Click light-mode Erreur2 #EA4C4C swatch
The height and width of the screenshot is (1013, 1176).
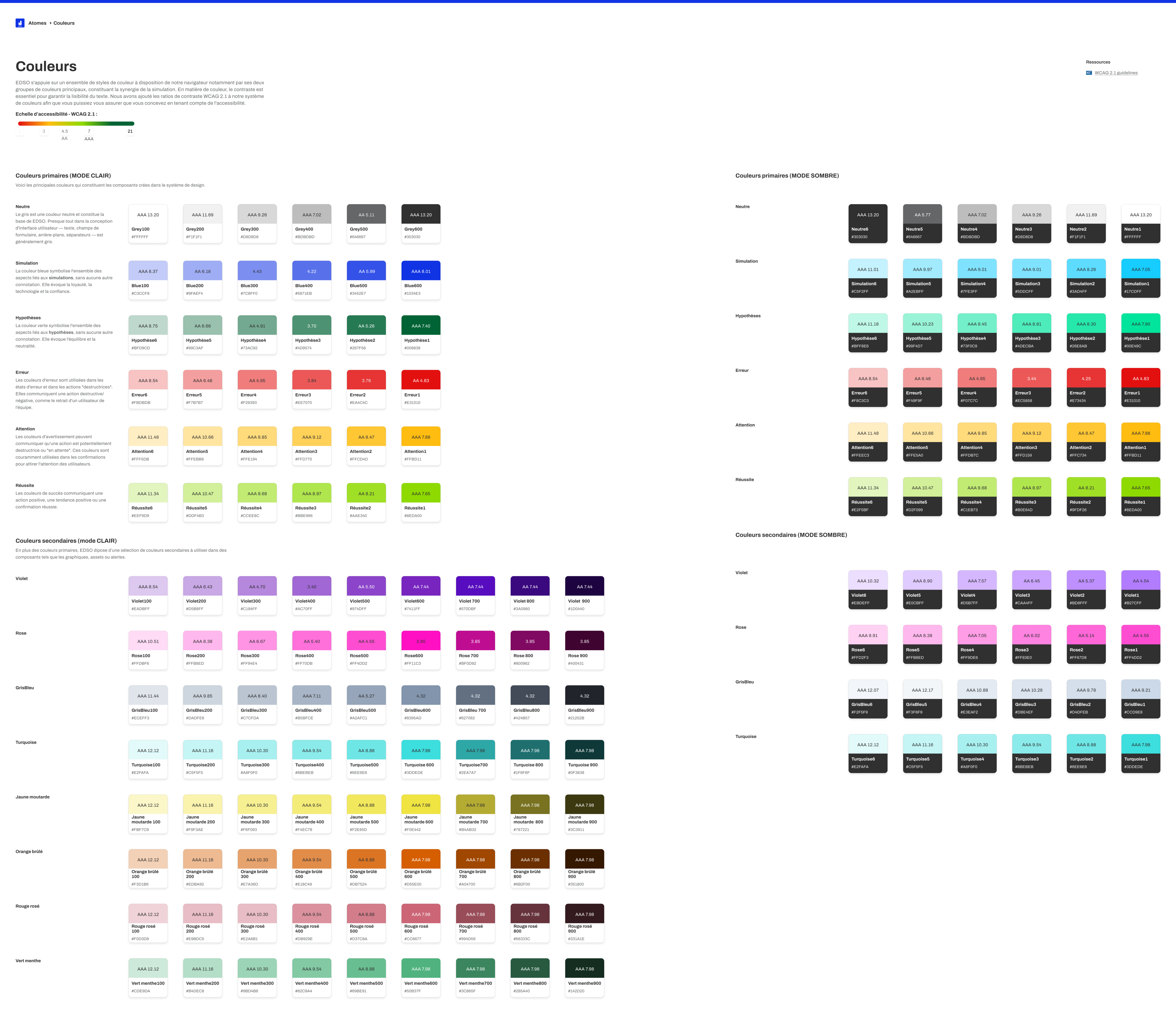pyautogui.click(x=366, y=389)
